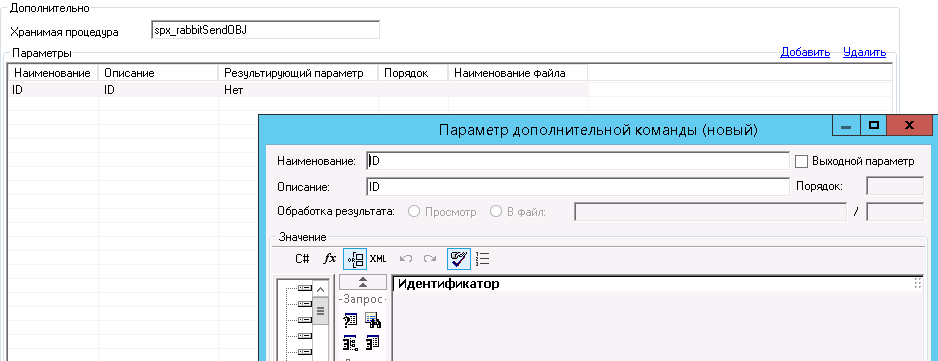
Task: Select the query question-mark table icon
Action: coord(350,321)
